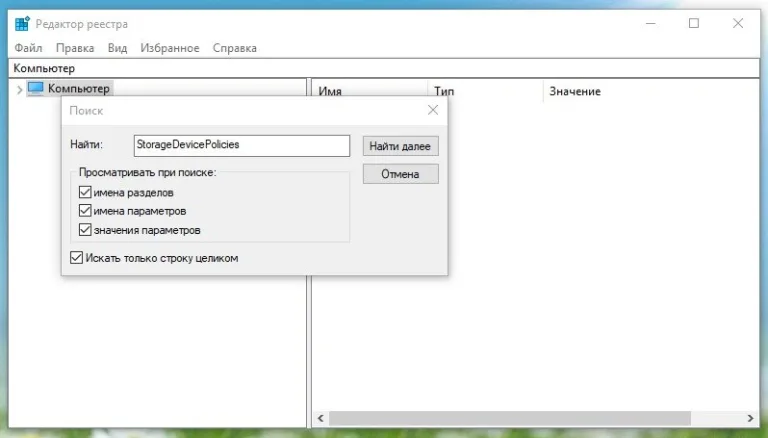Click the address bar showing Компьютер
Screen dimensions: 768x438
click(x=384, y=68)
